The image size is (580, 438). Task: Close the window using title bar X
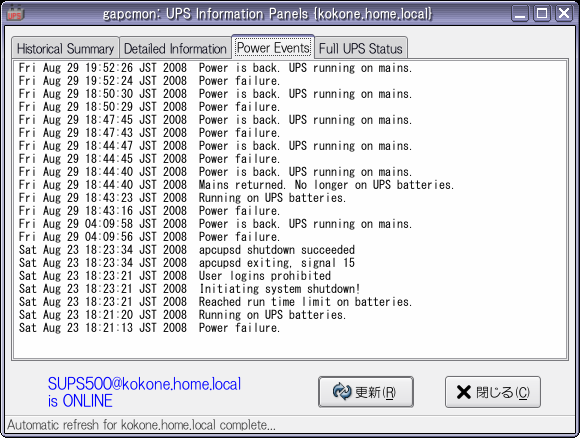[564, 14]
